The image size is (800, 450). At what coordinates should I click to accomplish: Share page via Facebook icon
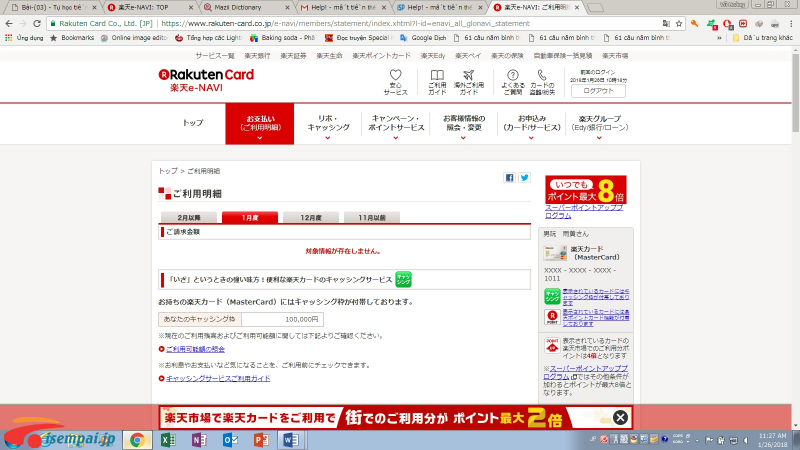pyautogui.click(x=509, y=178)
